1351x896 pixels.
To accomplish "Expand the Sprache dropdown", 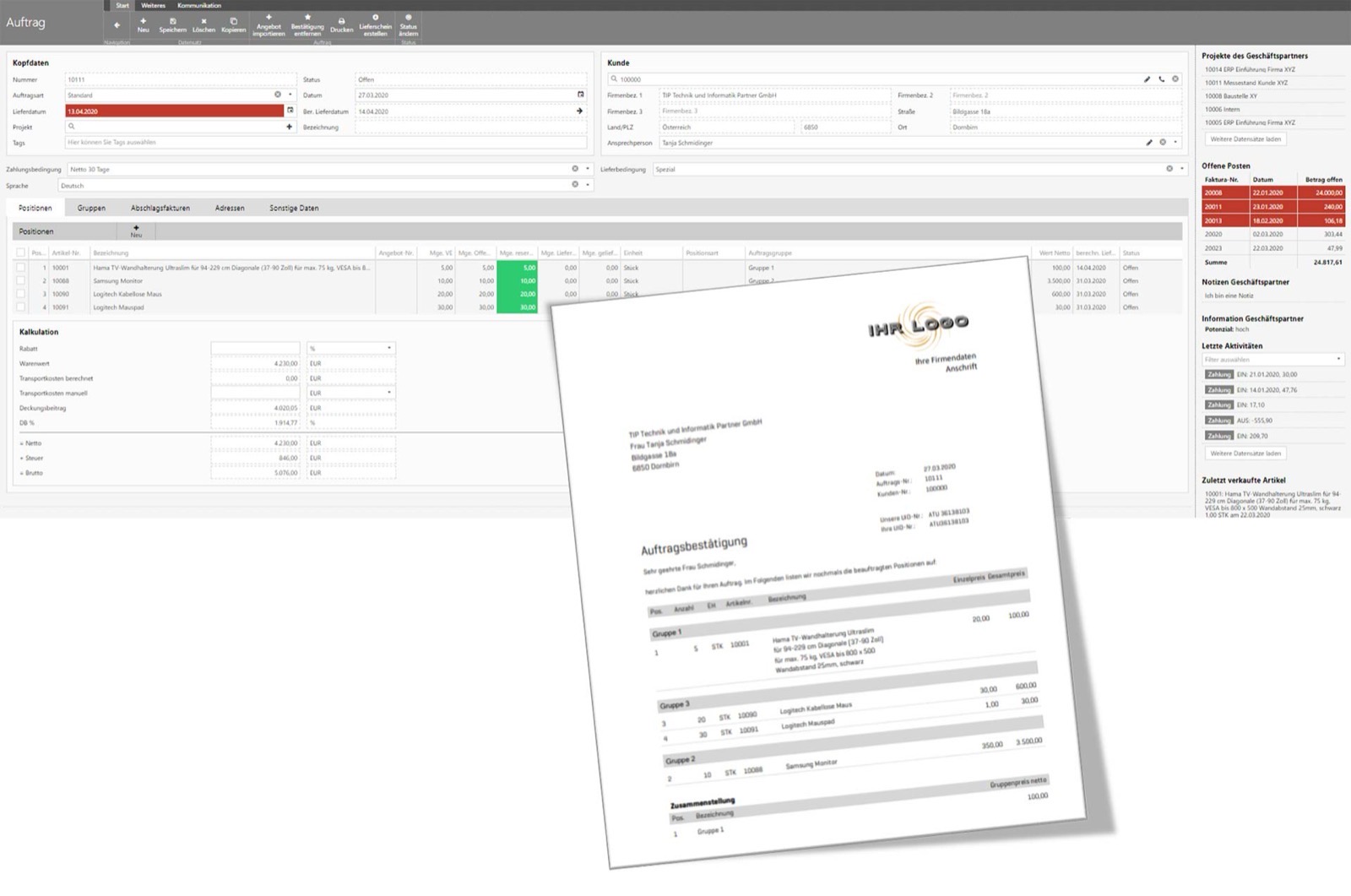I will (x=588, y=185).
